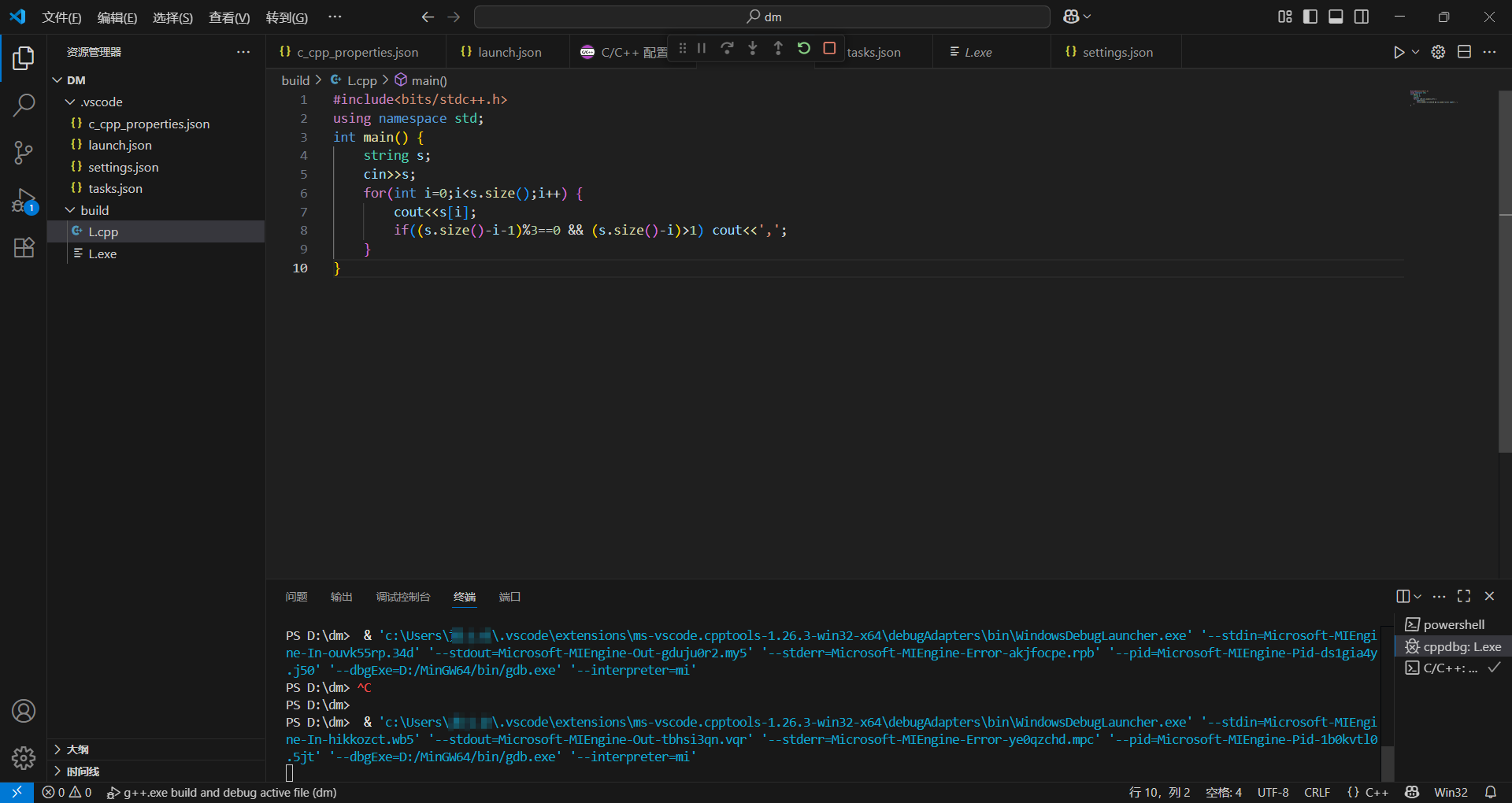Screen dimensions: 1512x803
Task: Open terminal panel more actions
Action: 1439,596
